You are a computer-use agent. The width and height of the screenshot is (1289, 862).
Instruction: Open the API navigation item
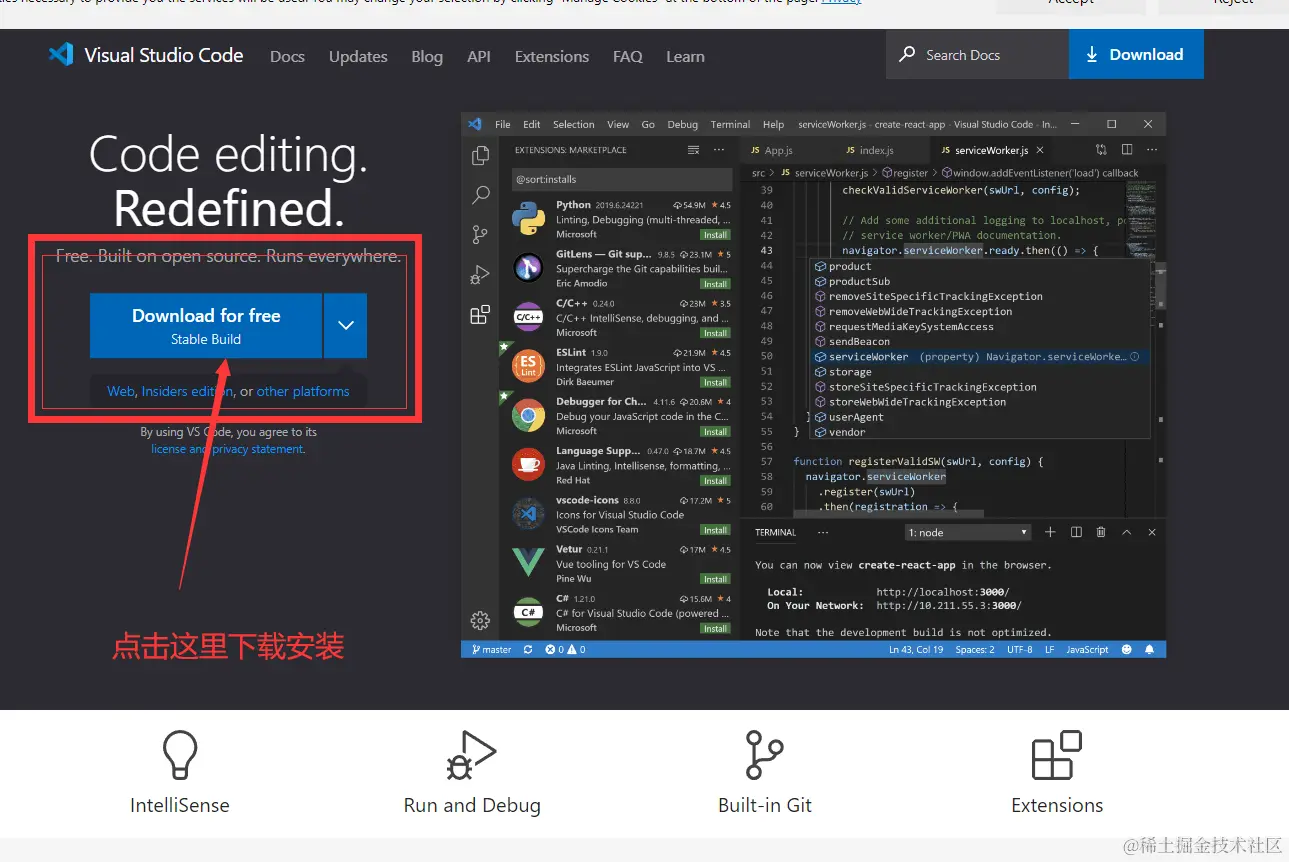(x=479, y=57)
